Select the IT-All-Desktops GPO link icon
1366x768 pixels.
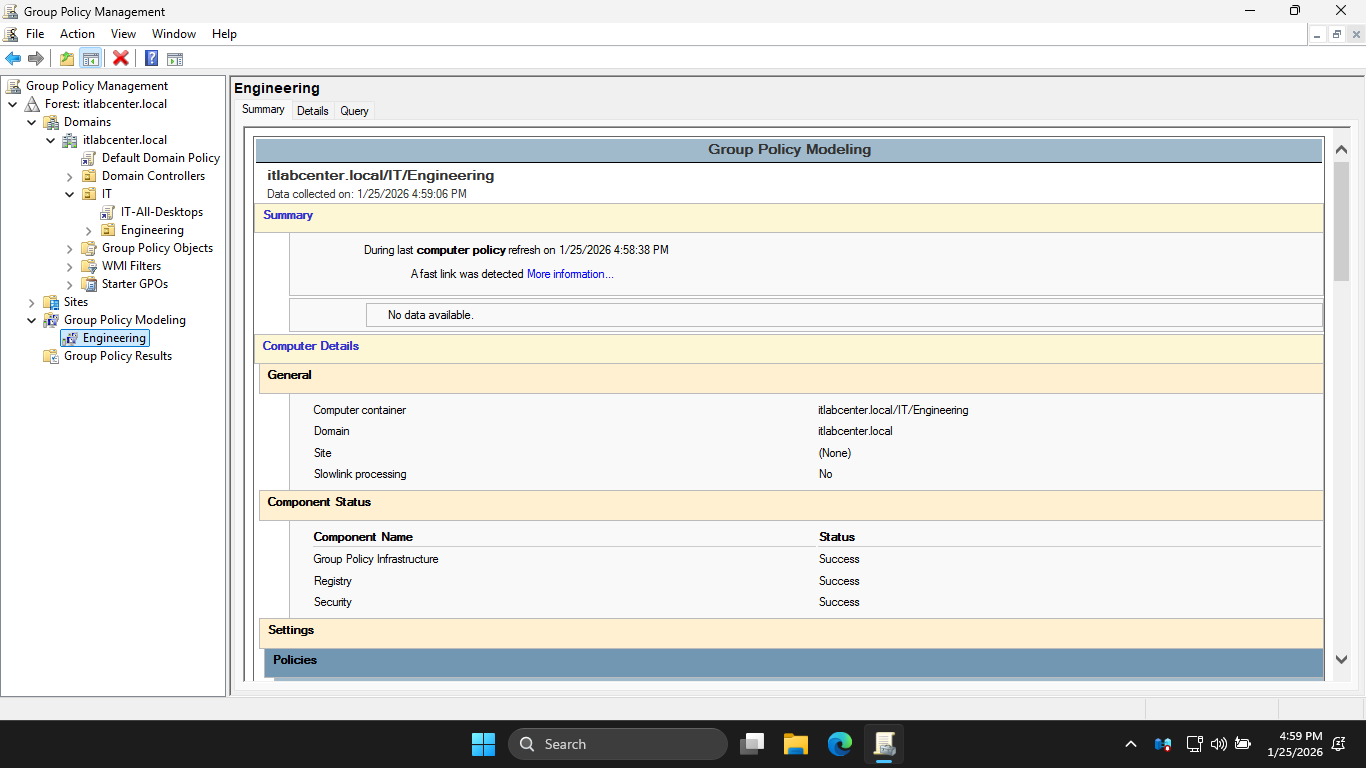(x=108, y=212)
